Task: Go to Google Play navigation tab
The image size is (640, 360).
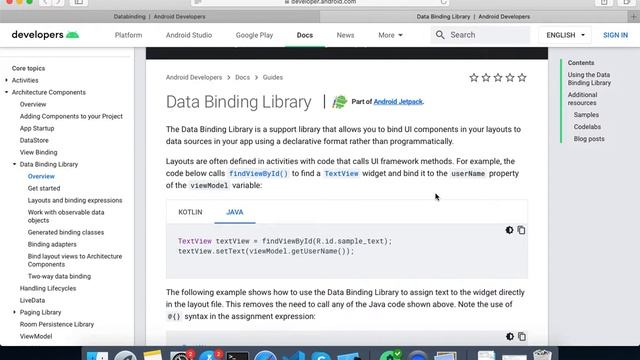Action: (x=254, y=35)
